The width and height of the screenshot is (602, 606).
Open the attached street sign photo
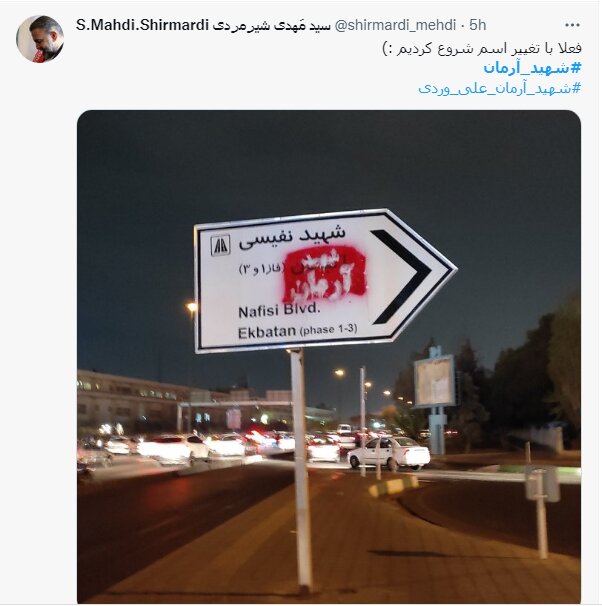[x=329, y=356]
